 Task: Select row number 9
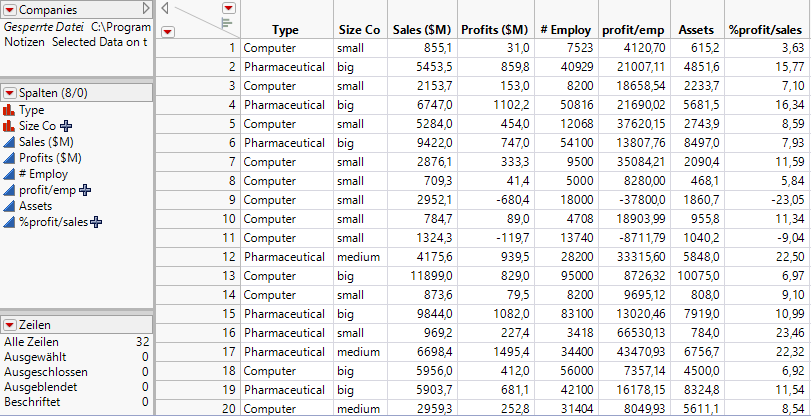198,200
